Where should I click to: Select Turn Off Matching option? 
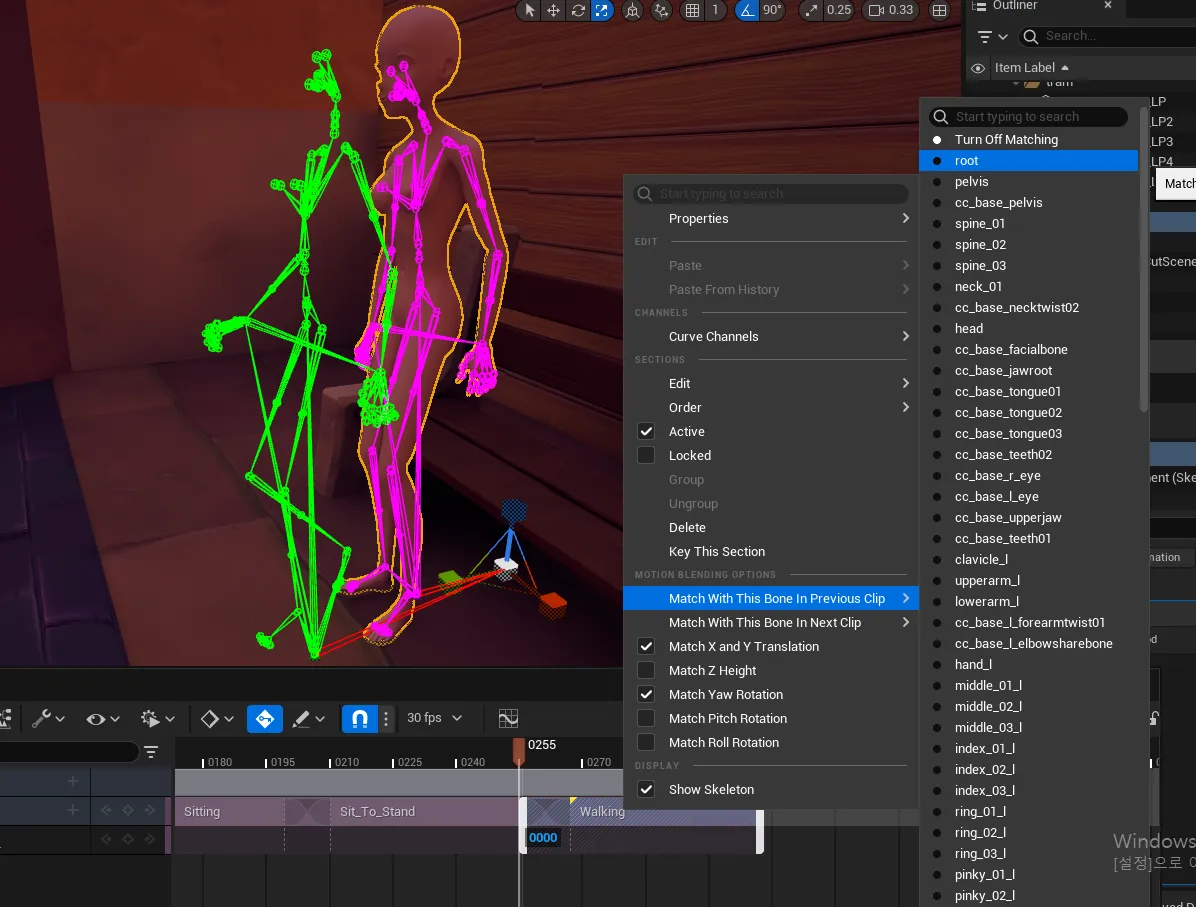point(1029,140)
